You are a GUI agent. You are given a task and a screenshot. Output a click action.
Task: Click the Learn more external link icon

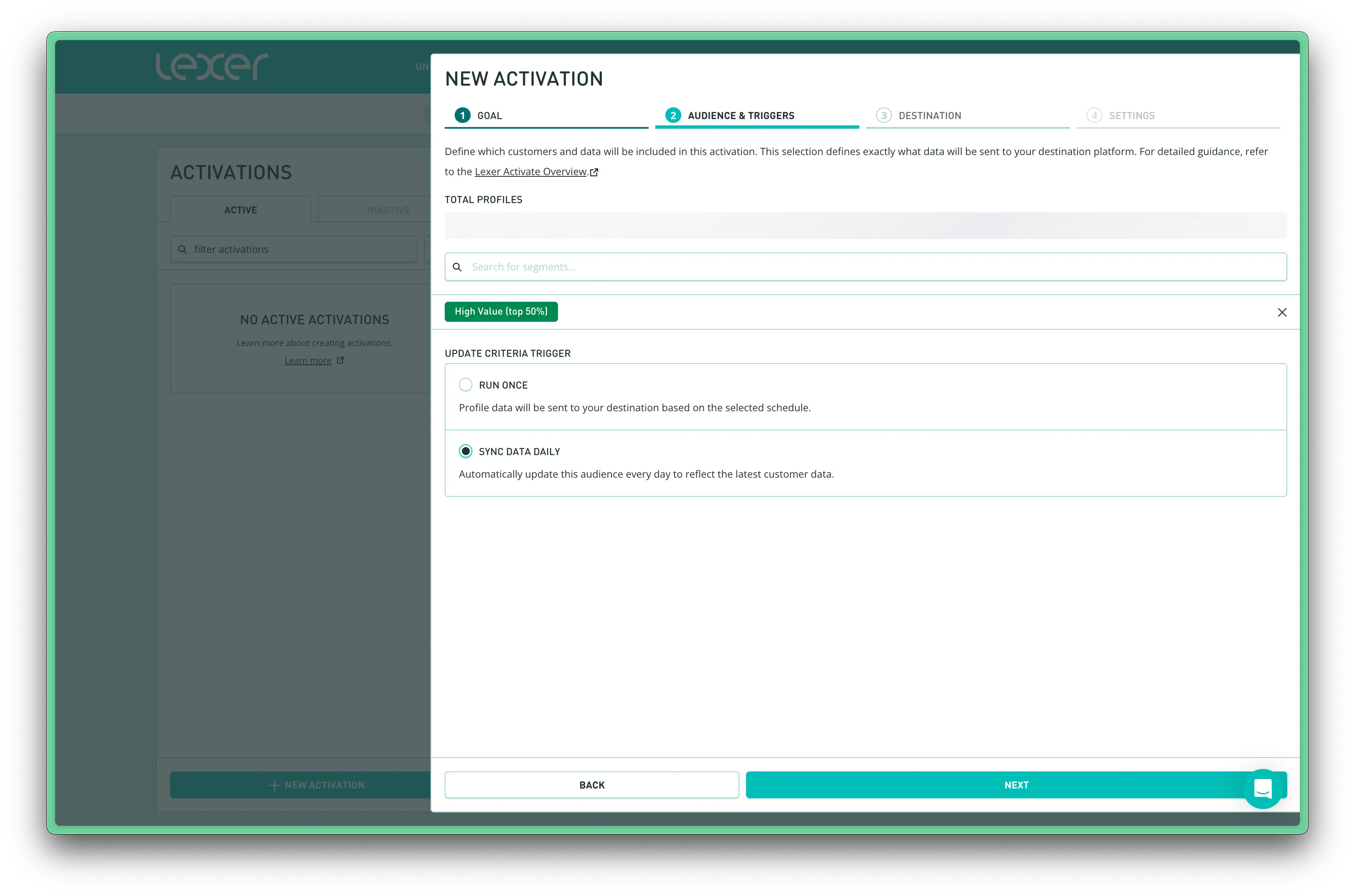341,361
